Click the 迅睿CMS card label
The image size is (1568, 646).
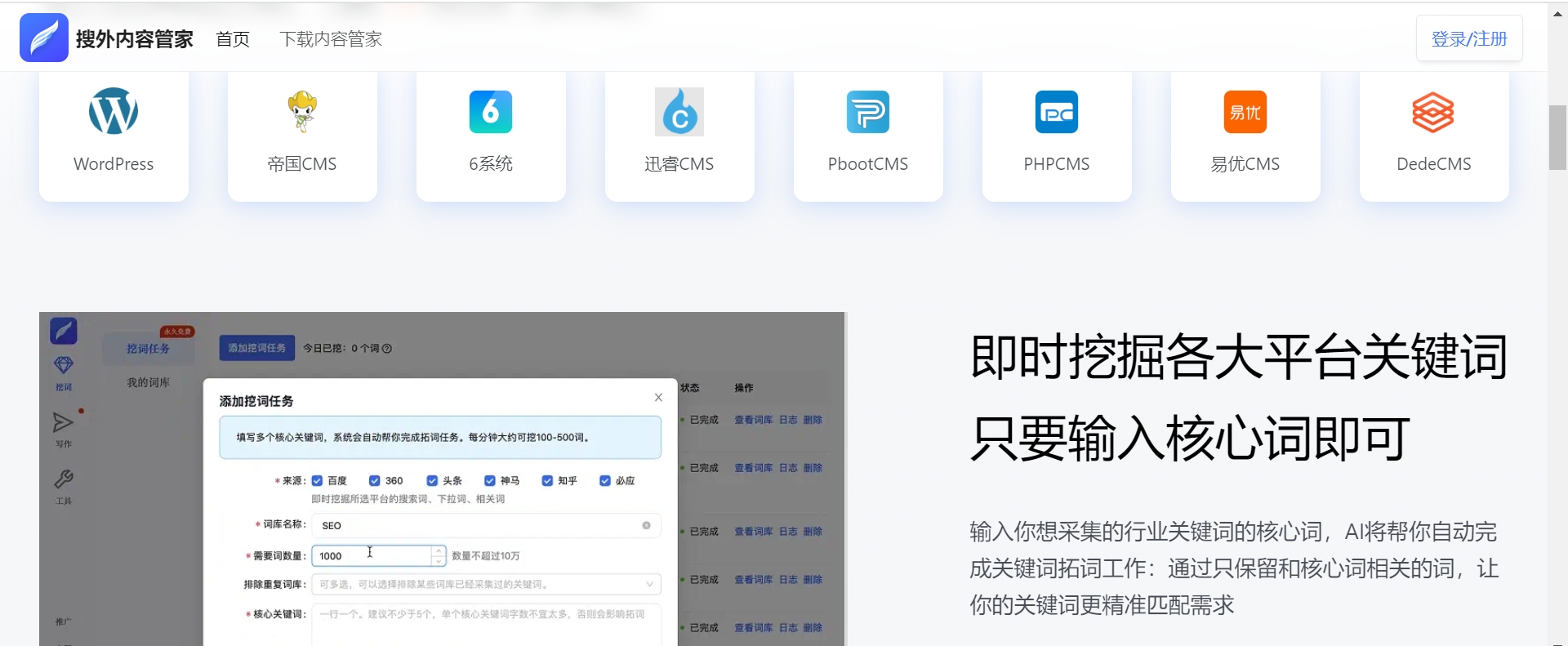point(679,164)
